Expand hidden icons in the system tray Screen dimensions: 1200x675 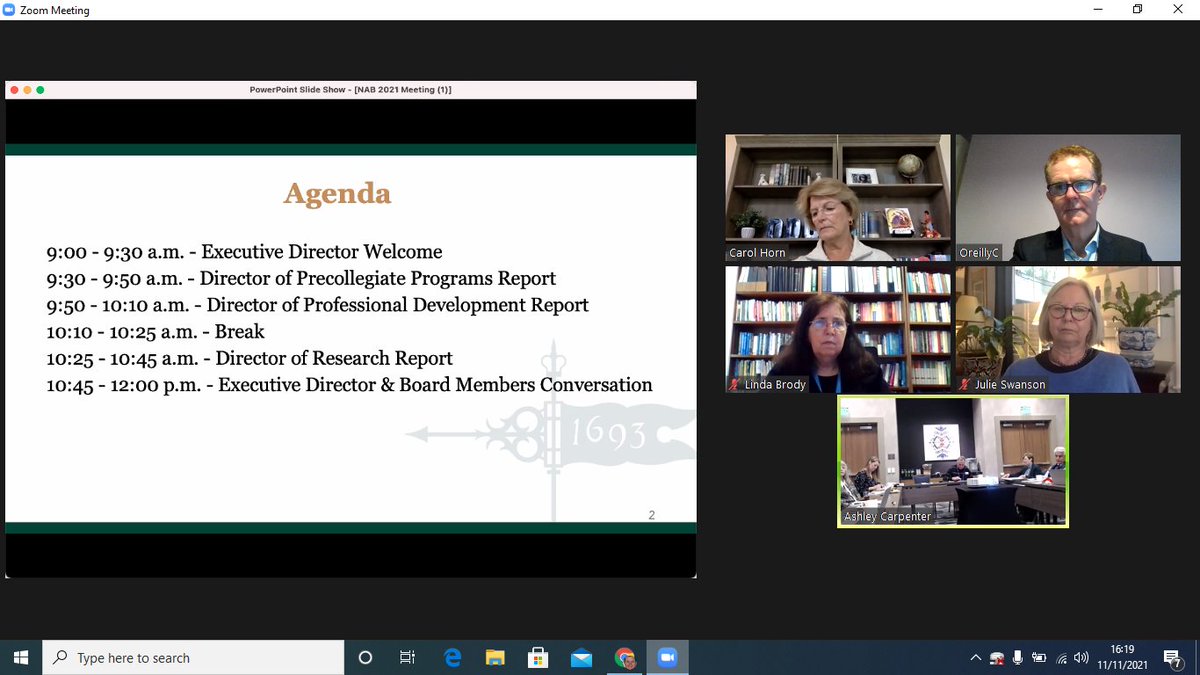click(x=975, y=658)
